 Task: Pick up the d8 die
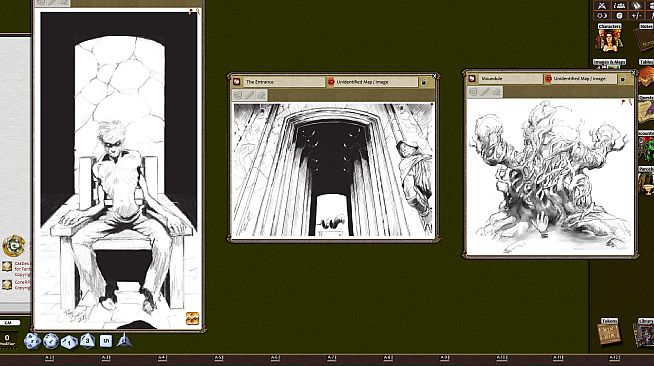87,341
